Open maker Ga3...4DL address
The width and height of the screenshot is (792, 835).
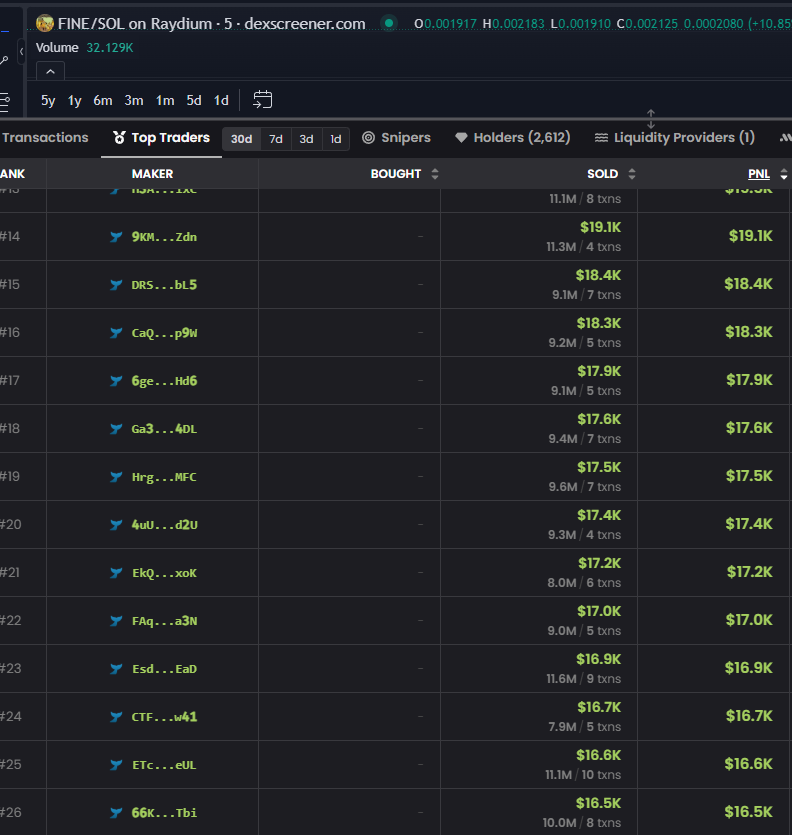point(164,429)
